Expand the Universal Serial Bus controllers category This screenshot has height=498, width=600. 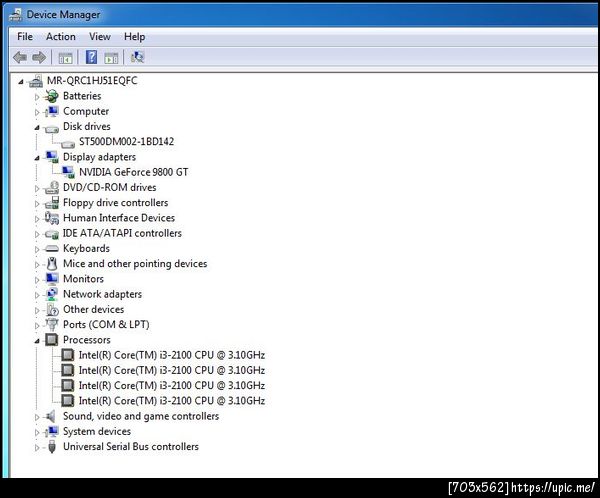tap(37, 447)
